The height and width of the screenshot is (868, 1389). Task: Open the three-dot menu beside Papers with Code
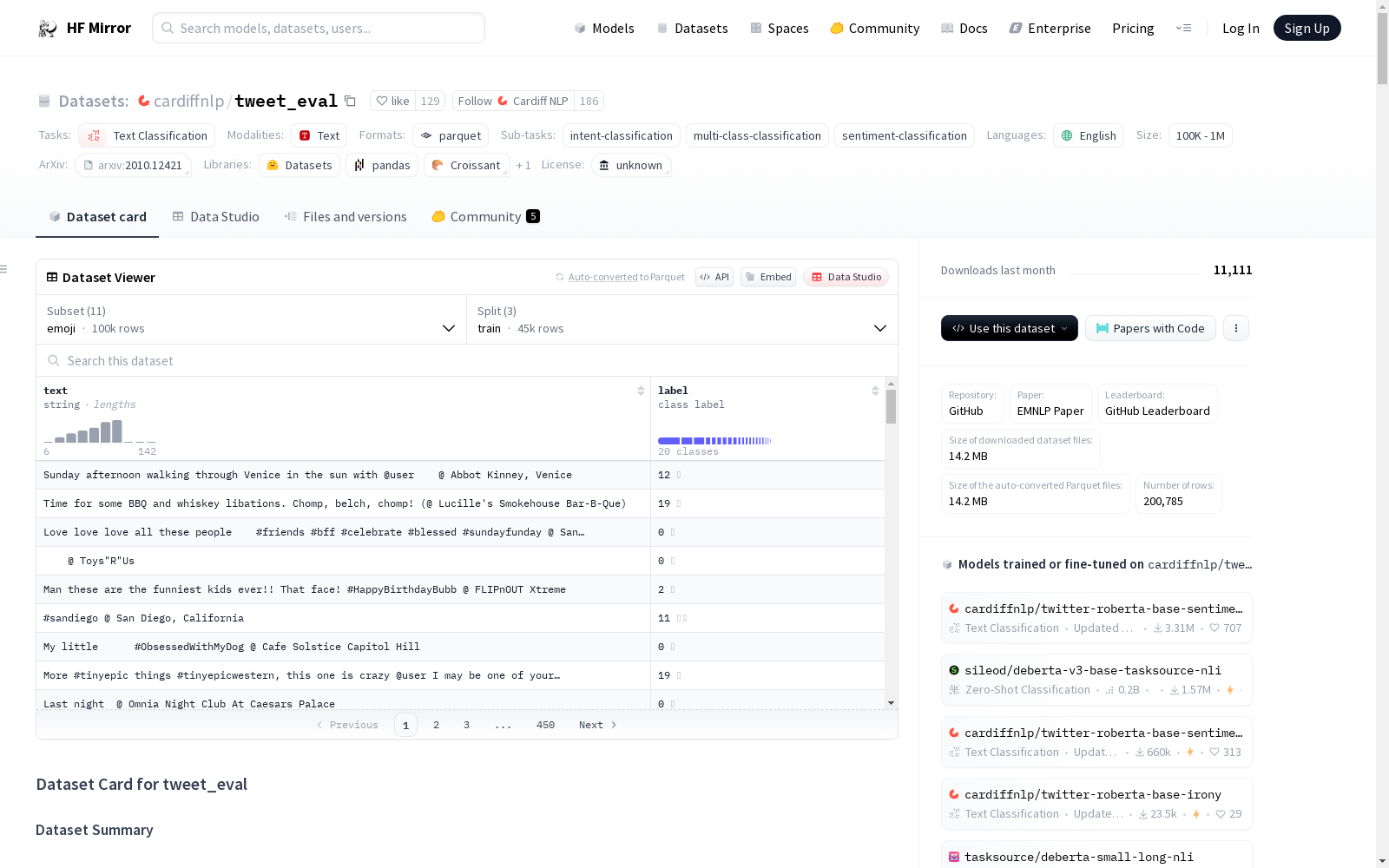(x=1236, y=328)
